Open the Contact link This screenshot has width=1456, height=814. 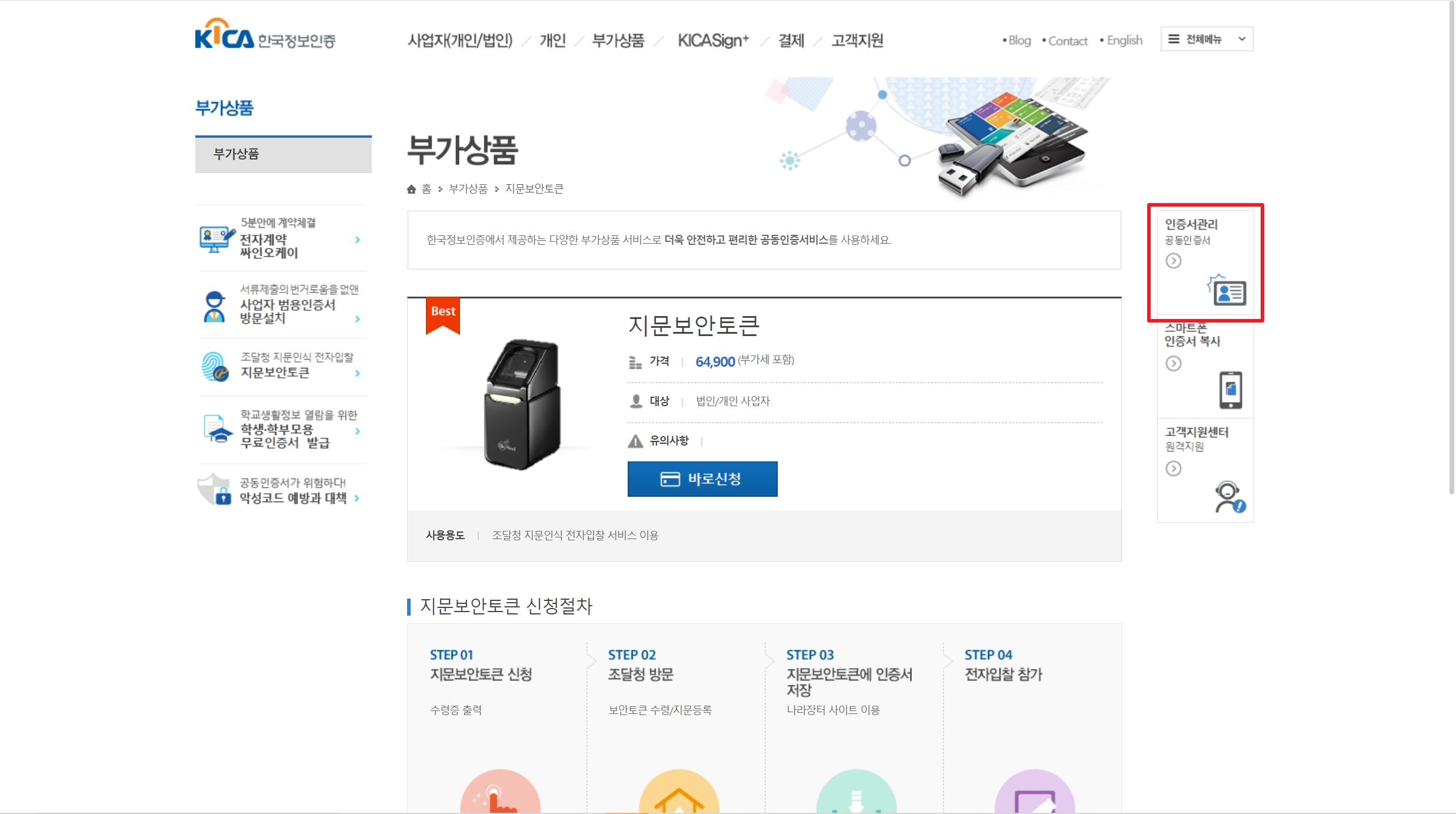click(1068, 41)
